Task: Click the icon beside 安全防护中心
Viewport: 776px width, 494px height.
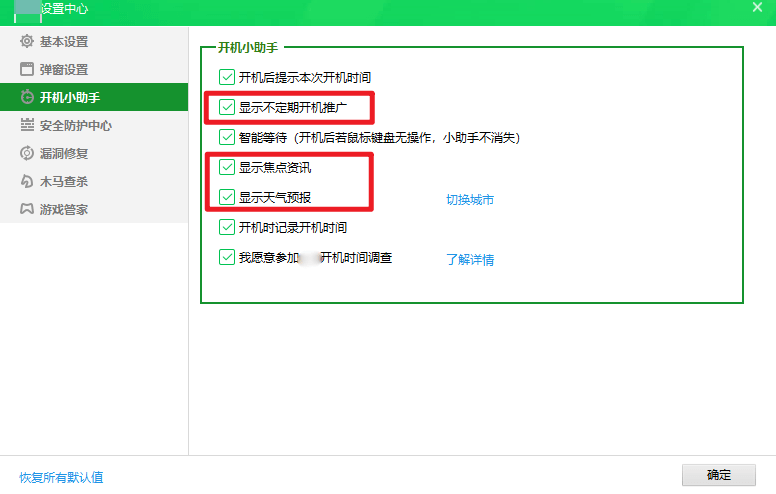Action: pyautogui.click(x=27, y=125)
